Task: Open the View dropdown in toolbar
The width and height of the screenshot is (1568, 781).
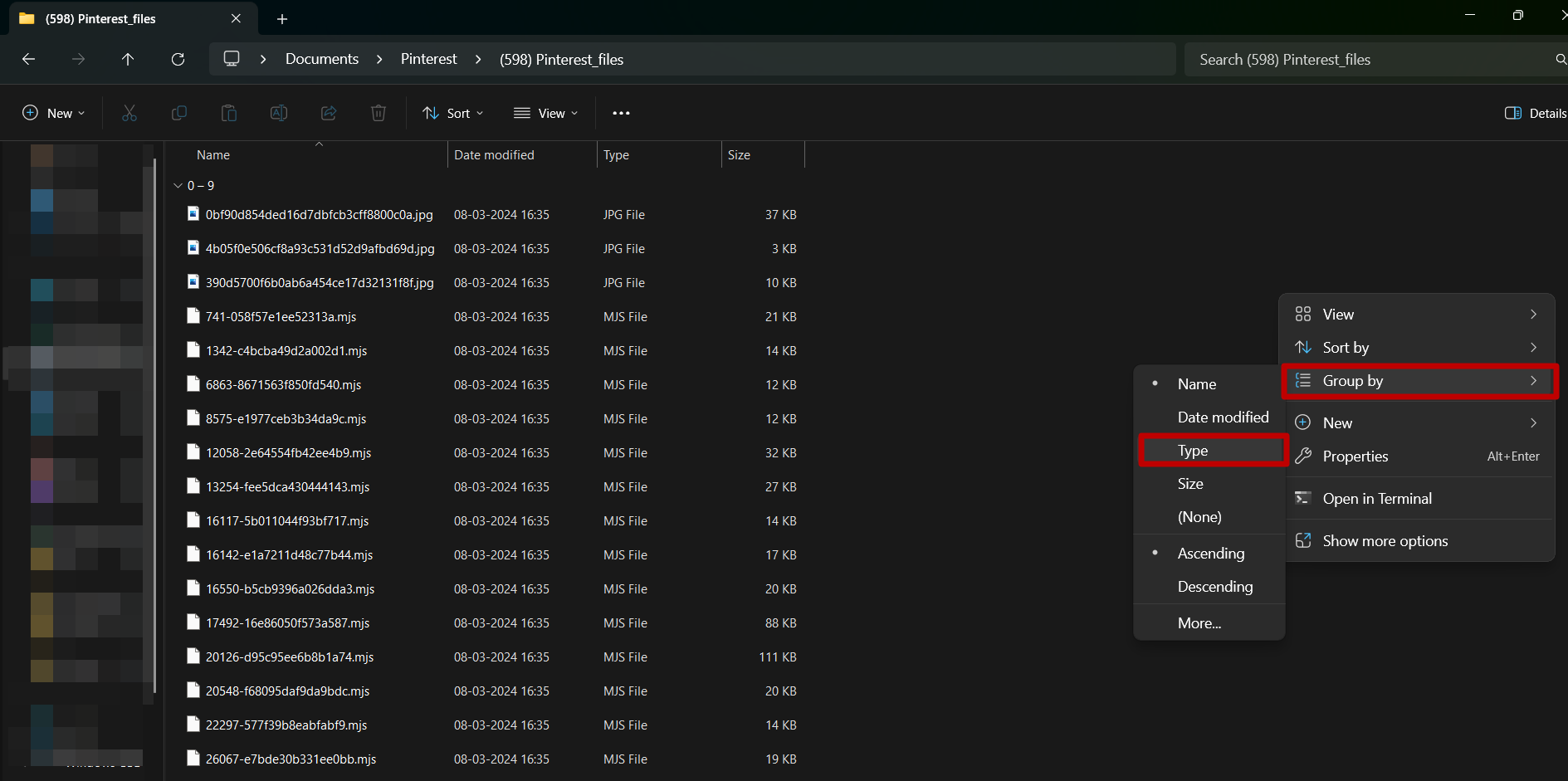Action: pos(546,113)
